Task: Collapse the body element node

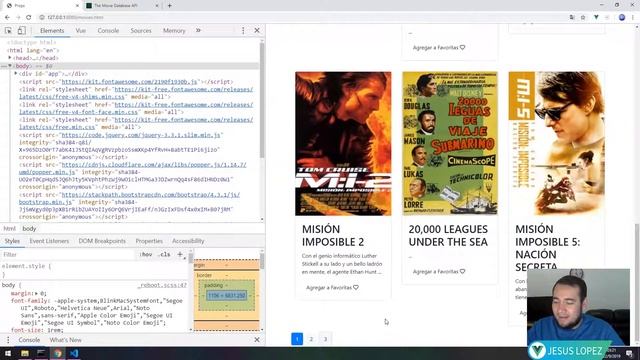Action: click(10, 66)
